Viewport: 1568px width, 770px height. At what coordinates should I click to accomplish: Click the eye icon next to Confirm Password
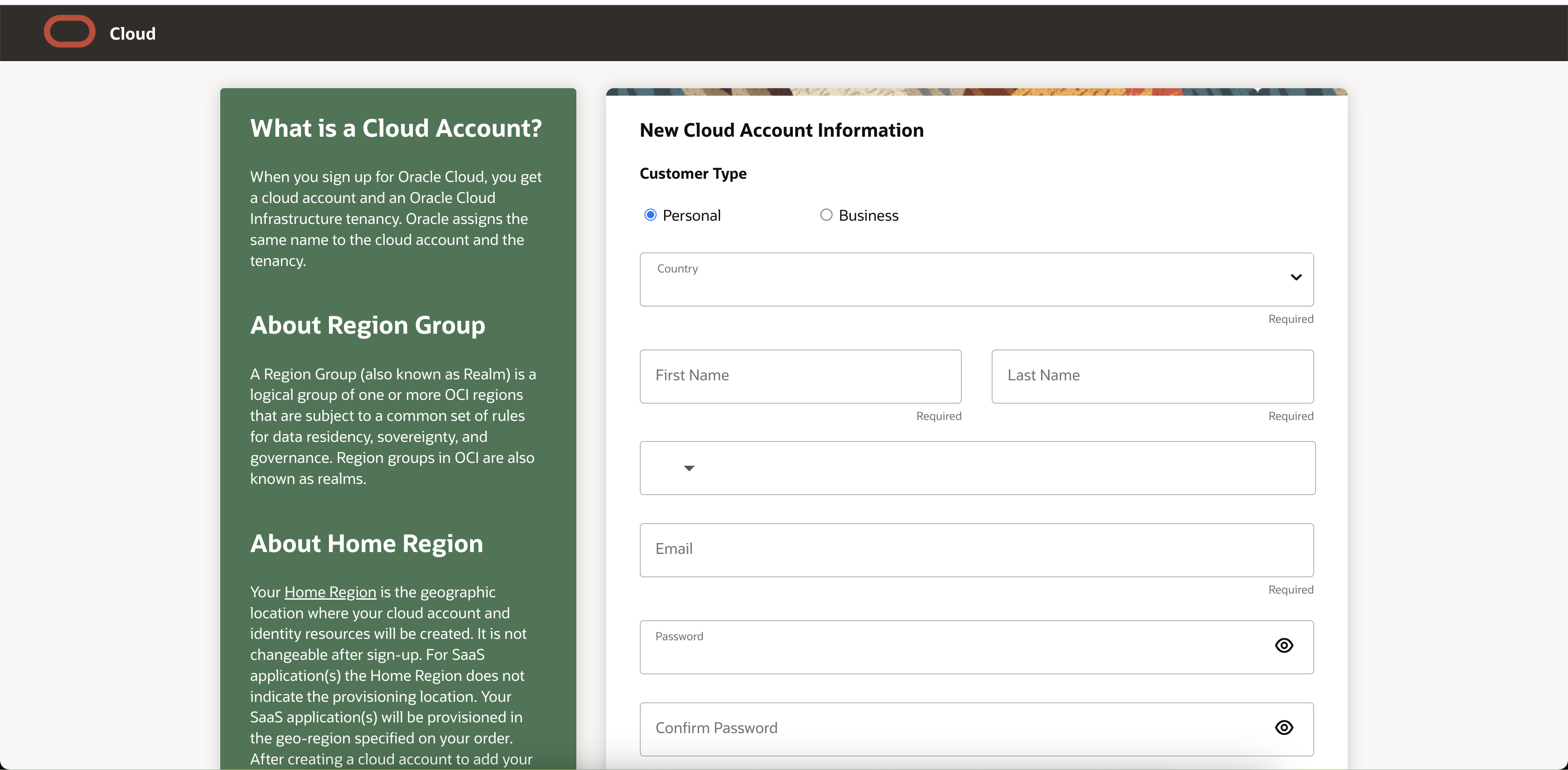coord(1284,728)
